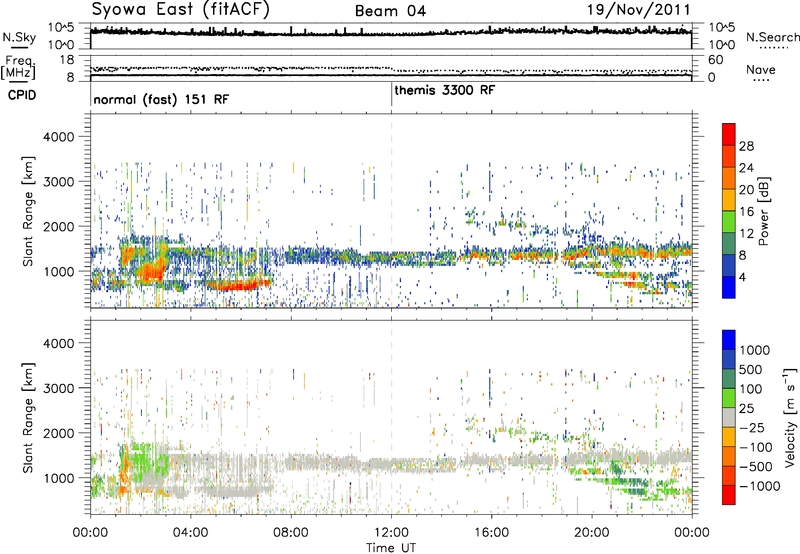Viewport: 800px width, 554px height.
Task: Click the title 'Syowa East (fitACF)'
Action: pos(181,9)
